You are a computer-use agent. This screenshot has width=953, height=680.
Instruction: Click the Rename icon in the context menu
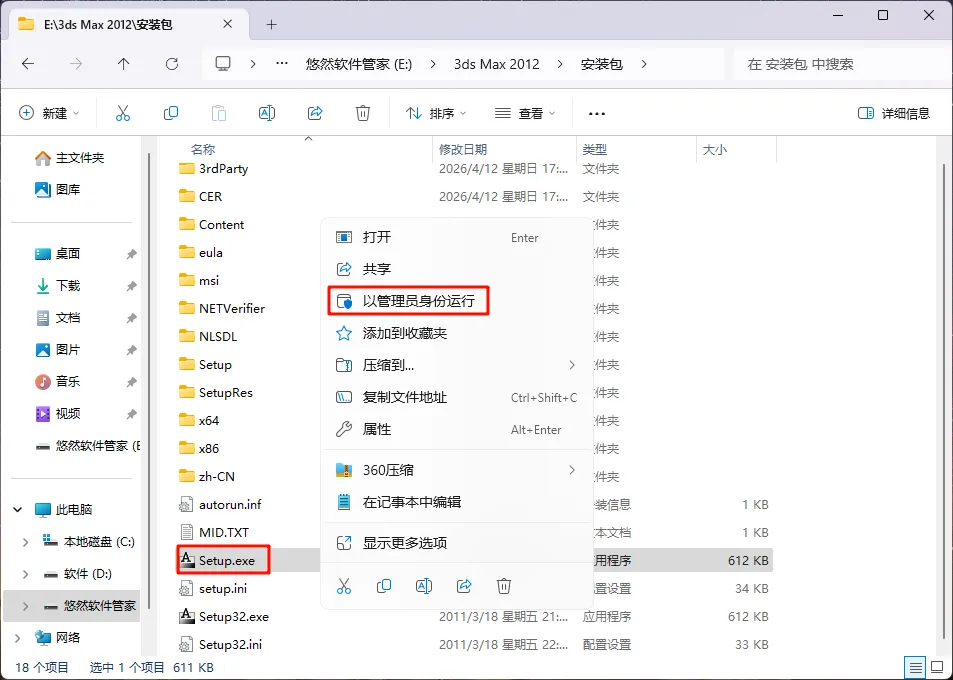(424, 586)
